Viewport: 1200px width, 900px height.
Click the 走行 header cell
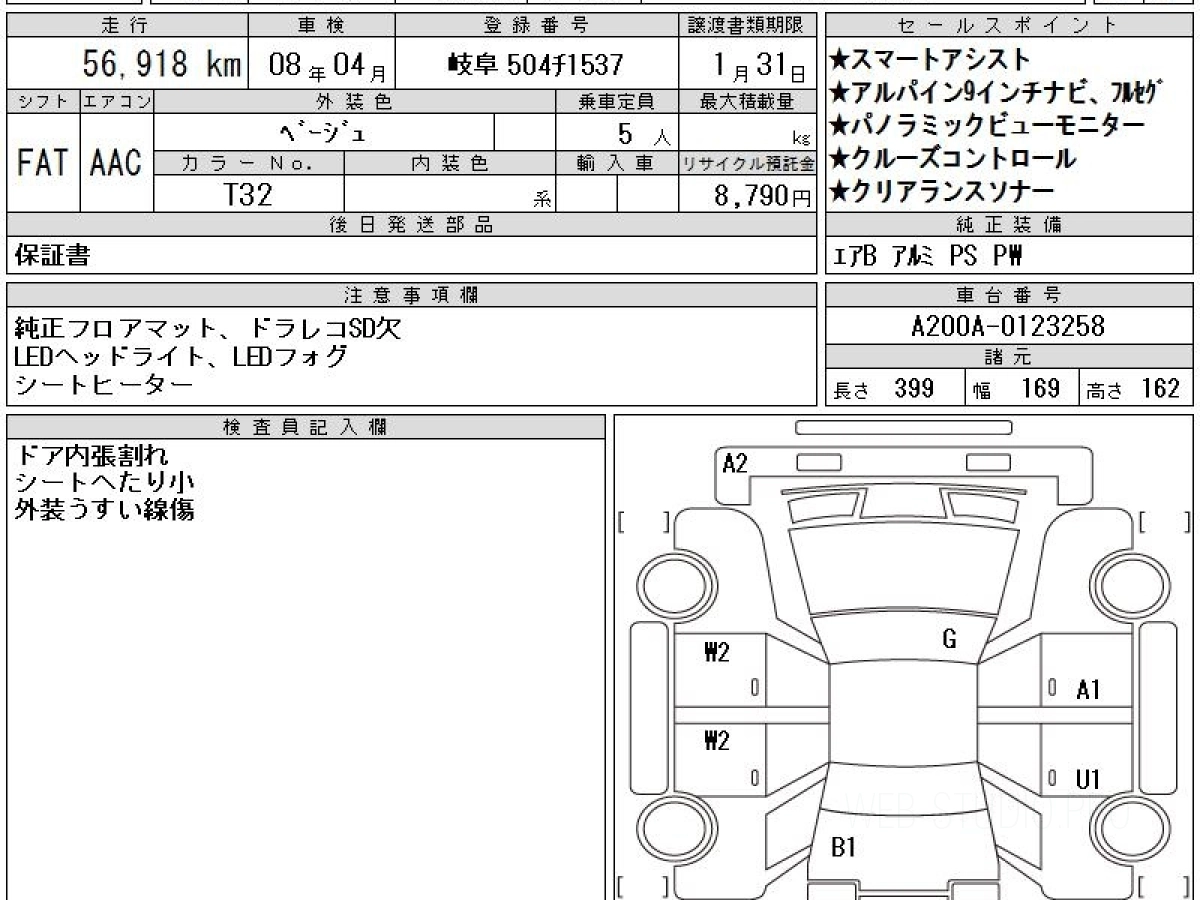(x=126, y=26)
